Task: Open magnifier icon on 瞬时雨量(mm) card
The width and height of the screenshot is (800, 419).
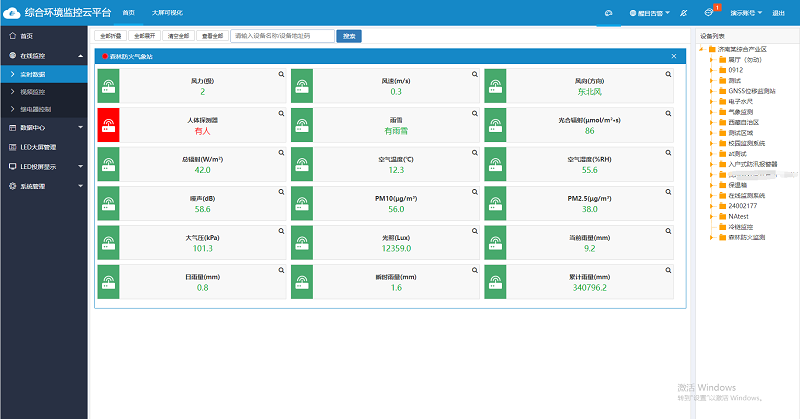Action: click(x=474, y=270)
